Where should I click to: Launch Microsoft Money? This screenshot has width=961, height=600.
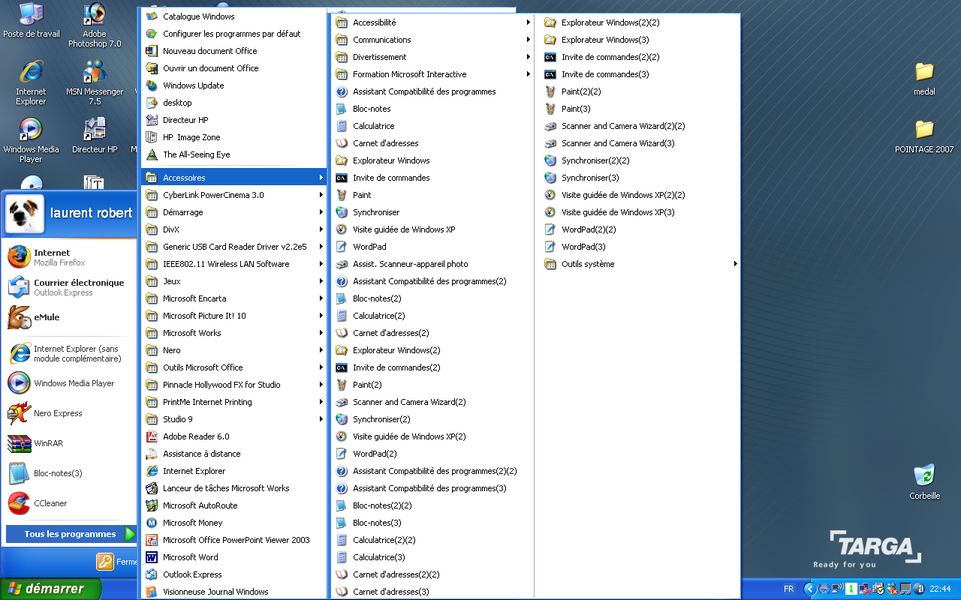(x=233, y=523)
